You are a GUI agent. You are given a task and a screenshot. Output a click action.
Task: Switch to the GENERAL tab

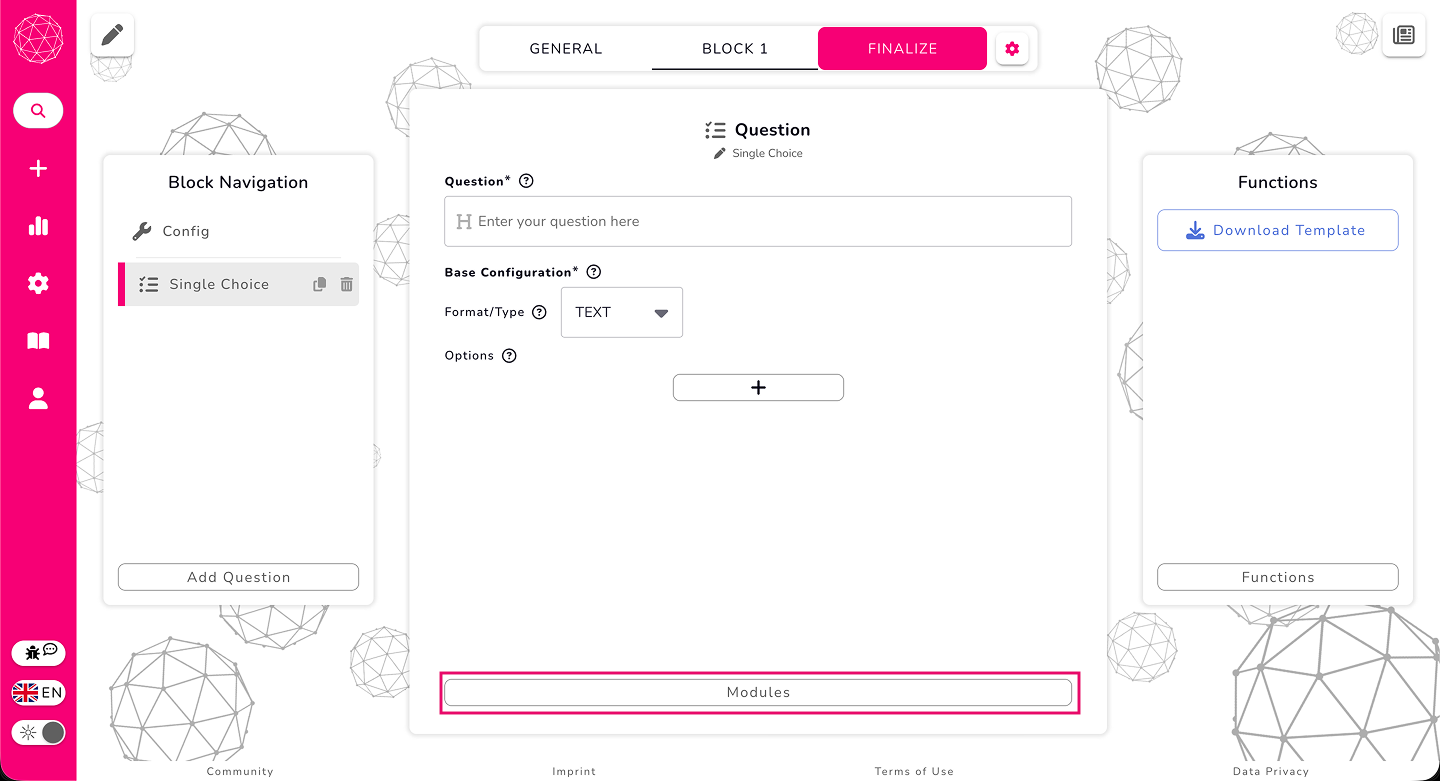pyautogui.click(x=565, y=48)
